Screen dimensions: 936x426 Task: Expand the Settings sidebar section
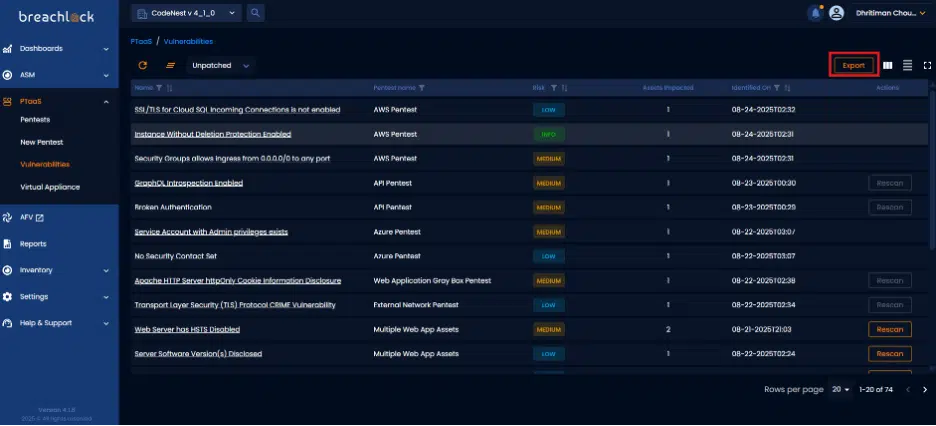click(106, 297)
